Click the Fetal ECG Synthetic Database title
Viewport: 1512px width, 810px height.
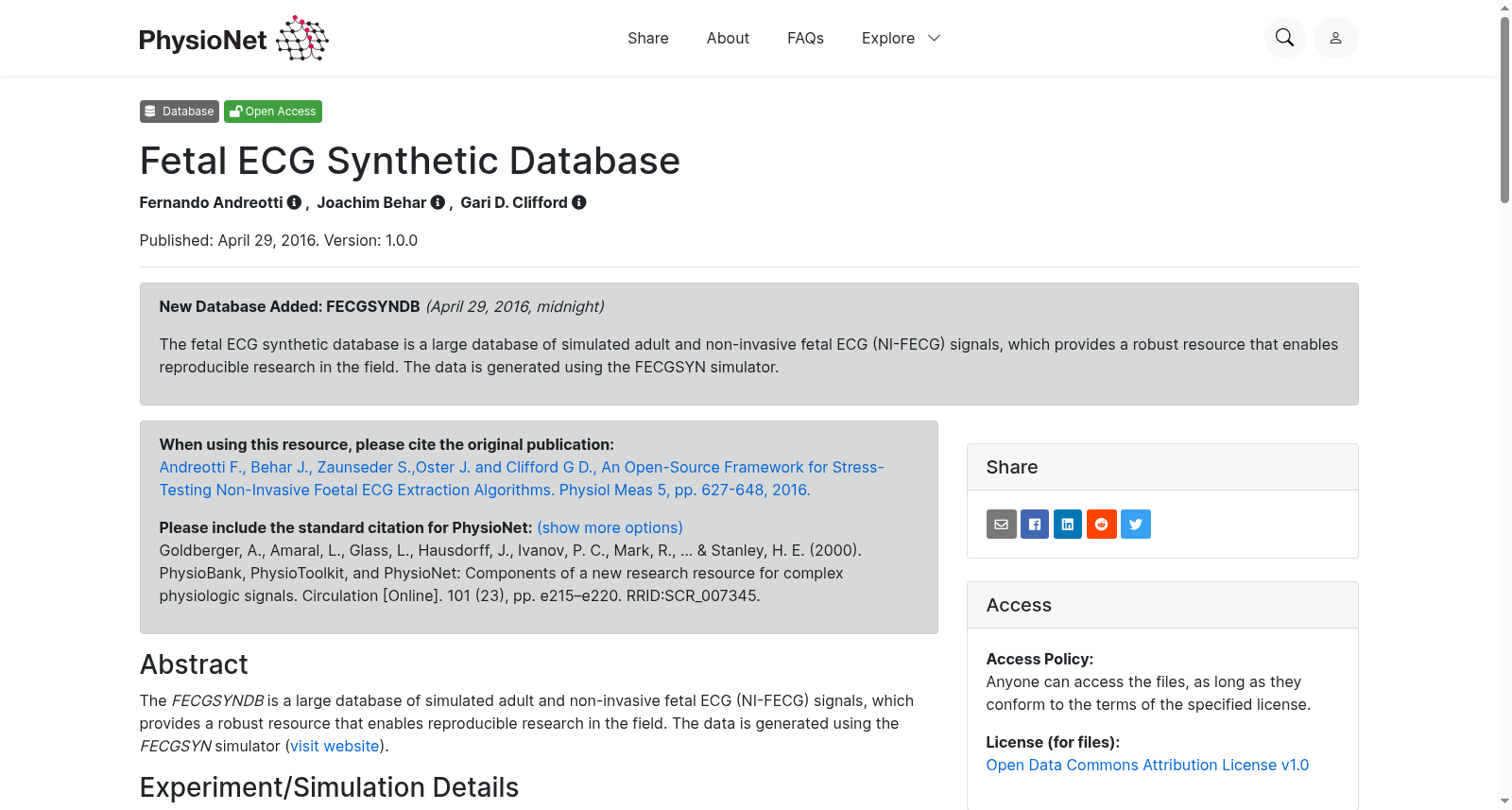(x=409, y=161)
